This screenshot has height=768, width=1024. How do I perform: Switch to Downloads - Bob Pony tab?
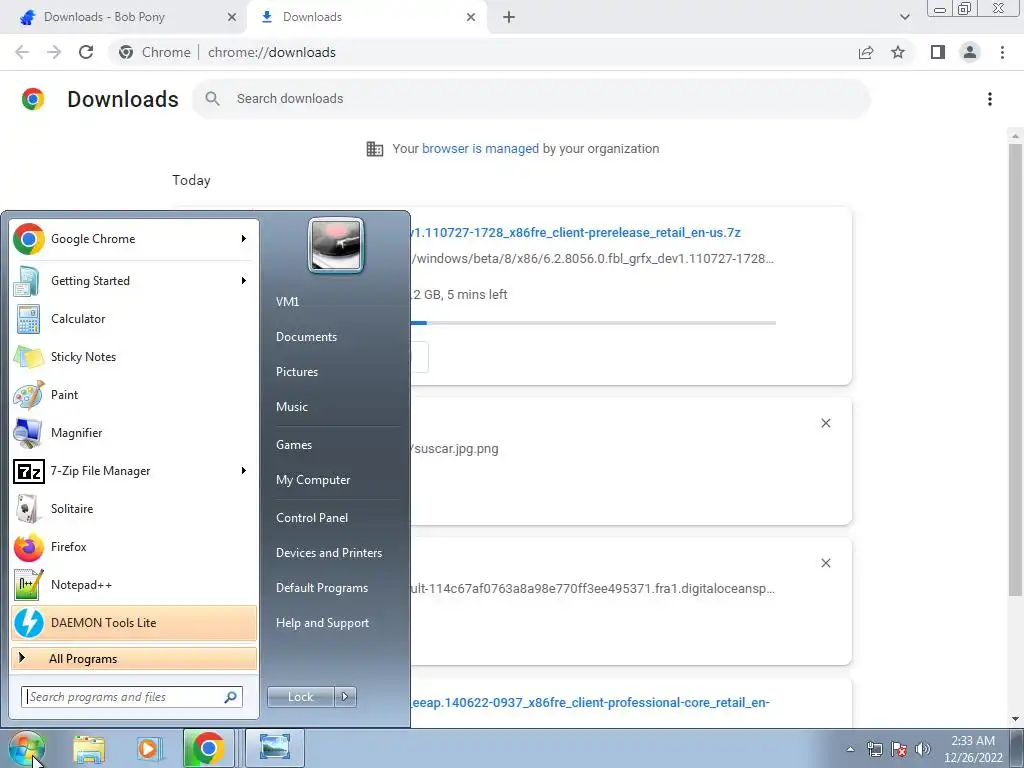pyautogui.click(x=124, y=17)
